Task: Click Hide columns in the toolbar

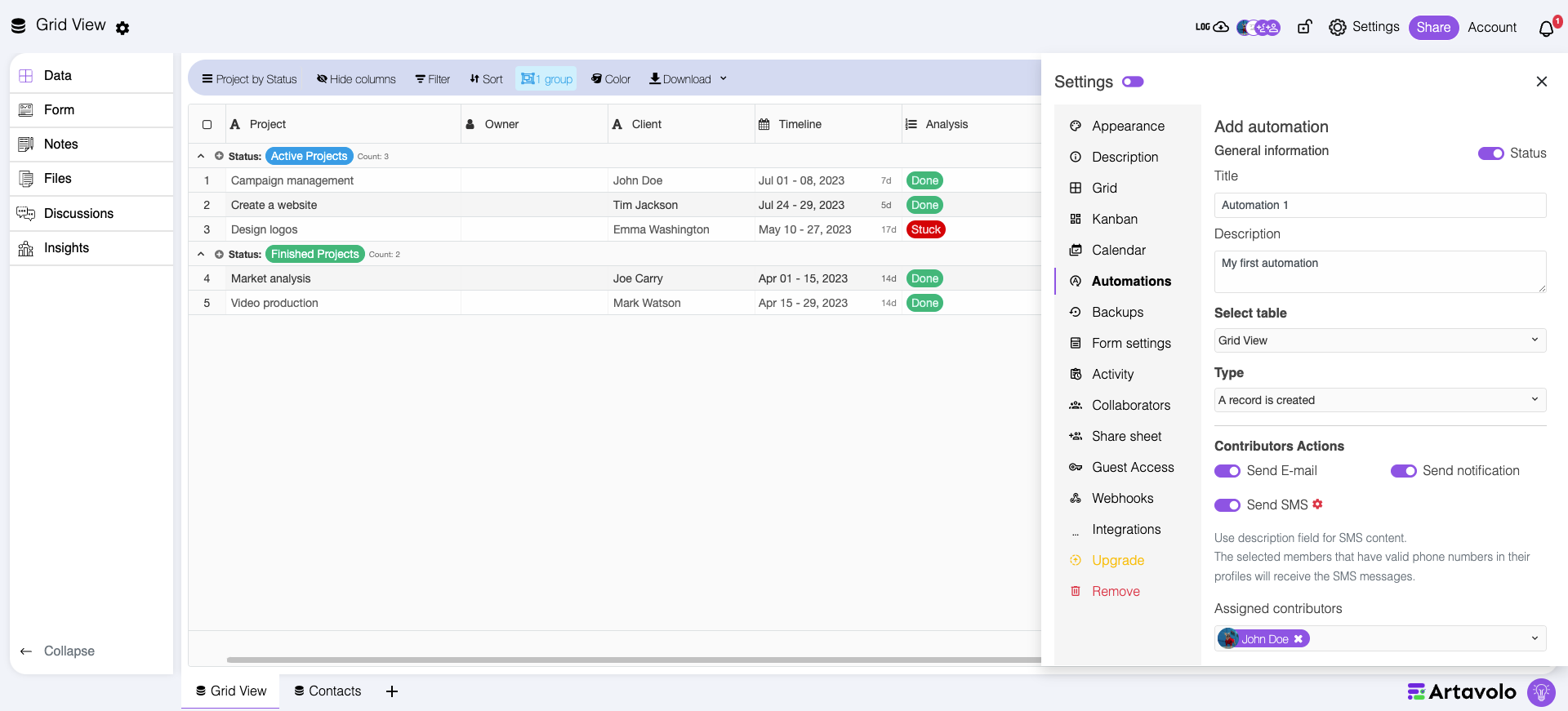Action: (x=356, y=79)
